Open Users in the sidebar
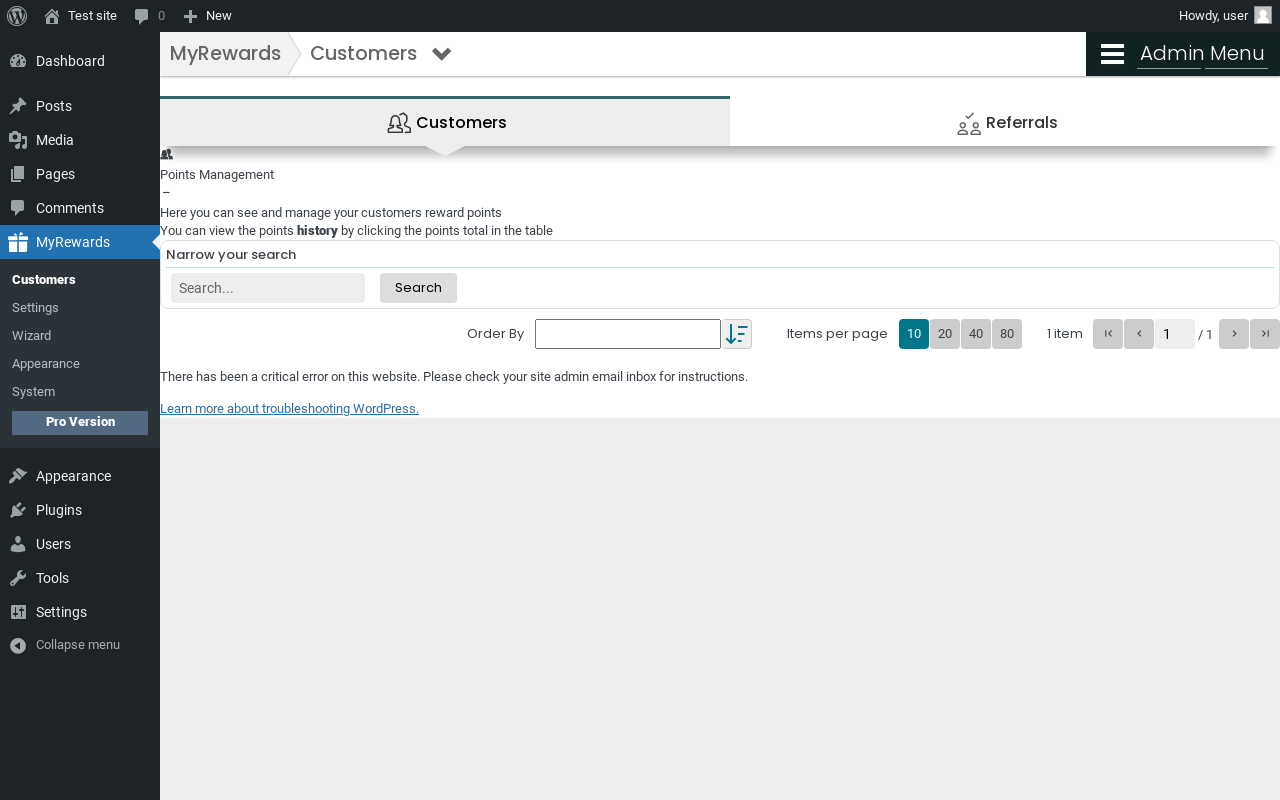Image resolution: width=1280 pixels, height=800 pixels. coord(80,544)
